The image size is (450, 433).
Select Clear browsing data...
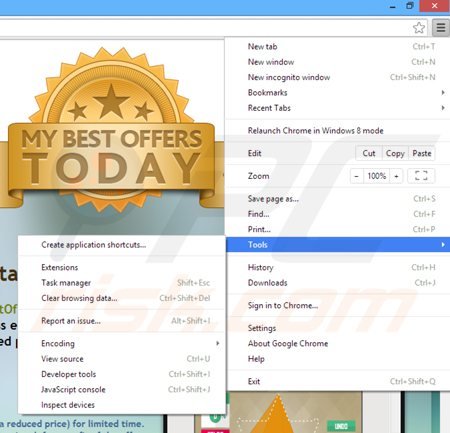[122, 298]
